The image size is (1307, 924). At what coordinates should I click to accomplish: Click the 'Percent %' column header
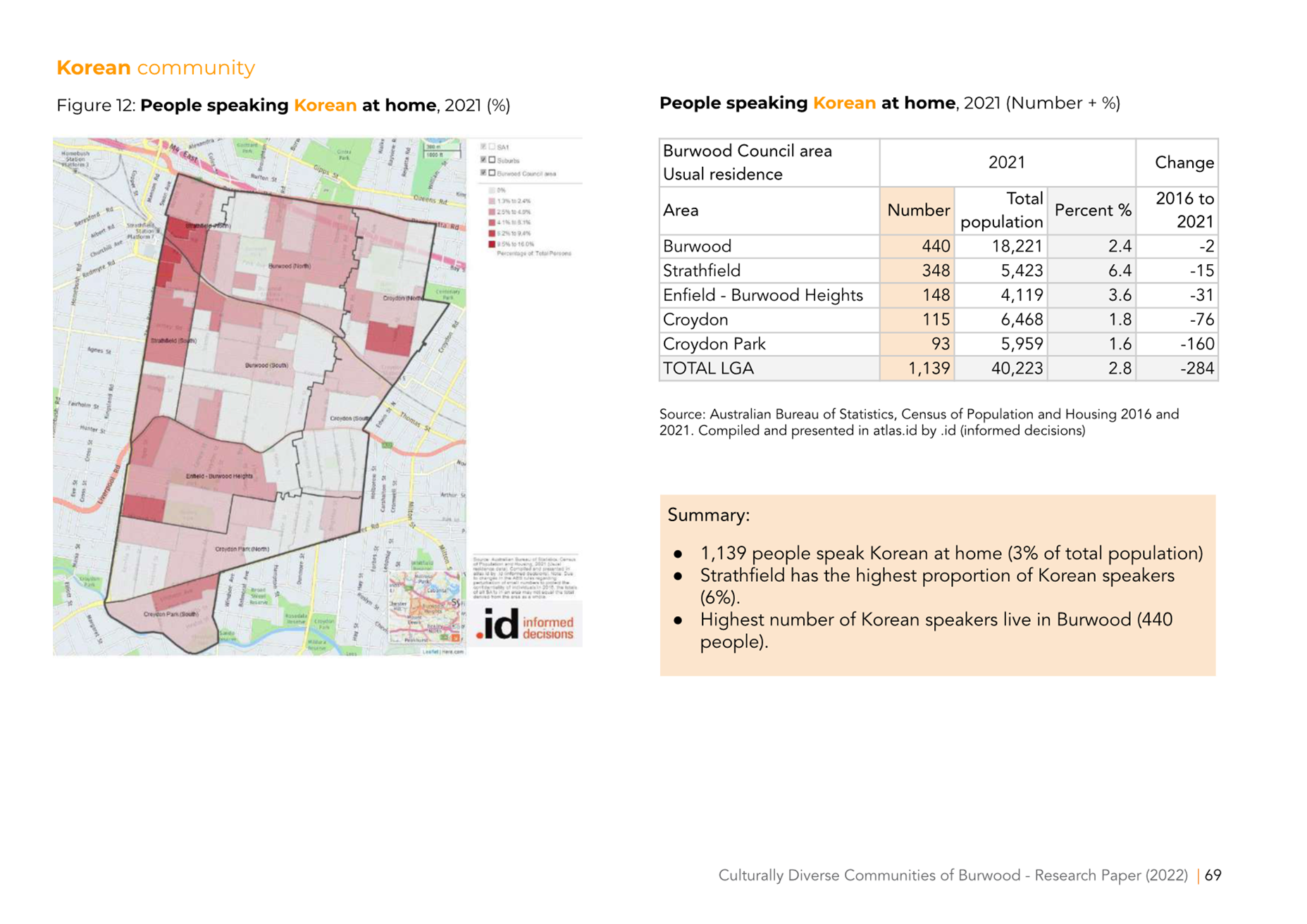(x=1092, y=211)
